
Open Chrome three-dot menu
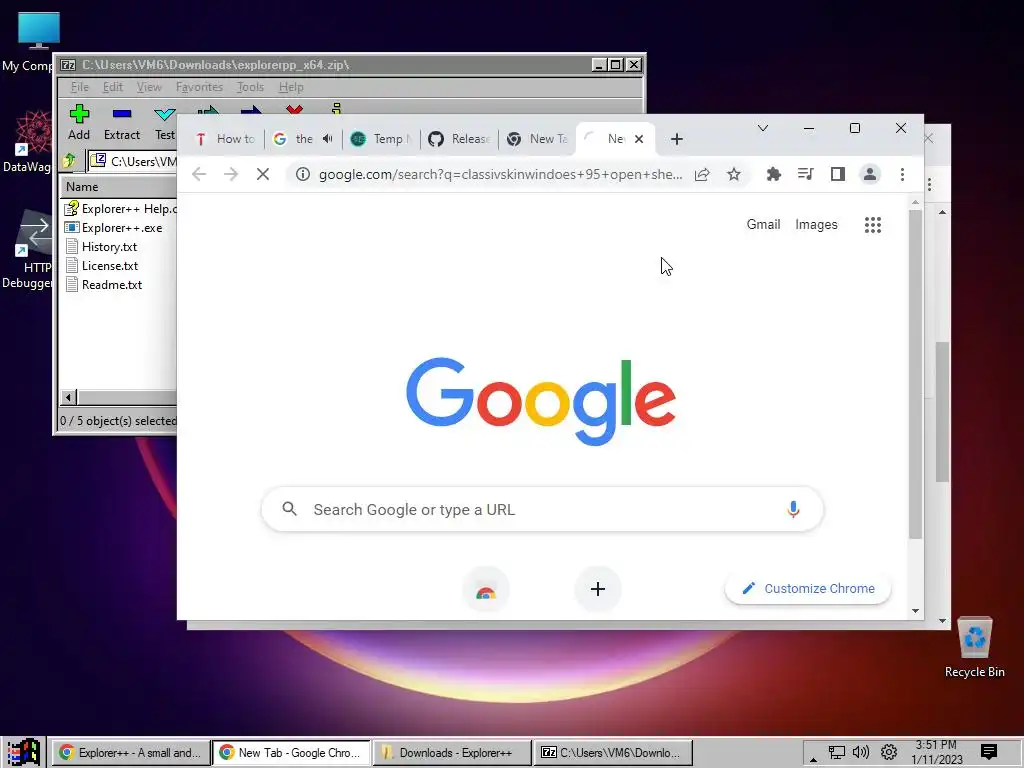902,174
